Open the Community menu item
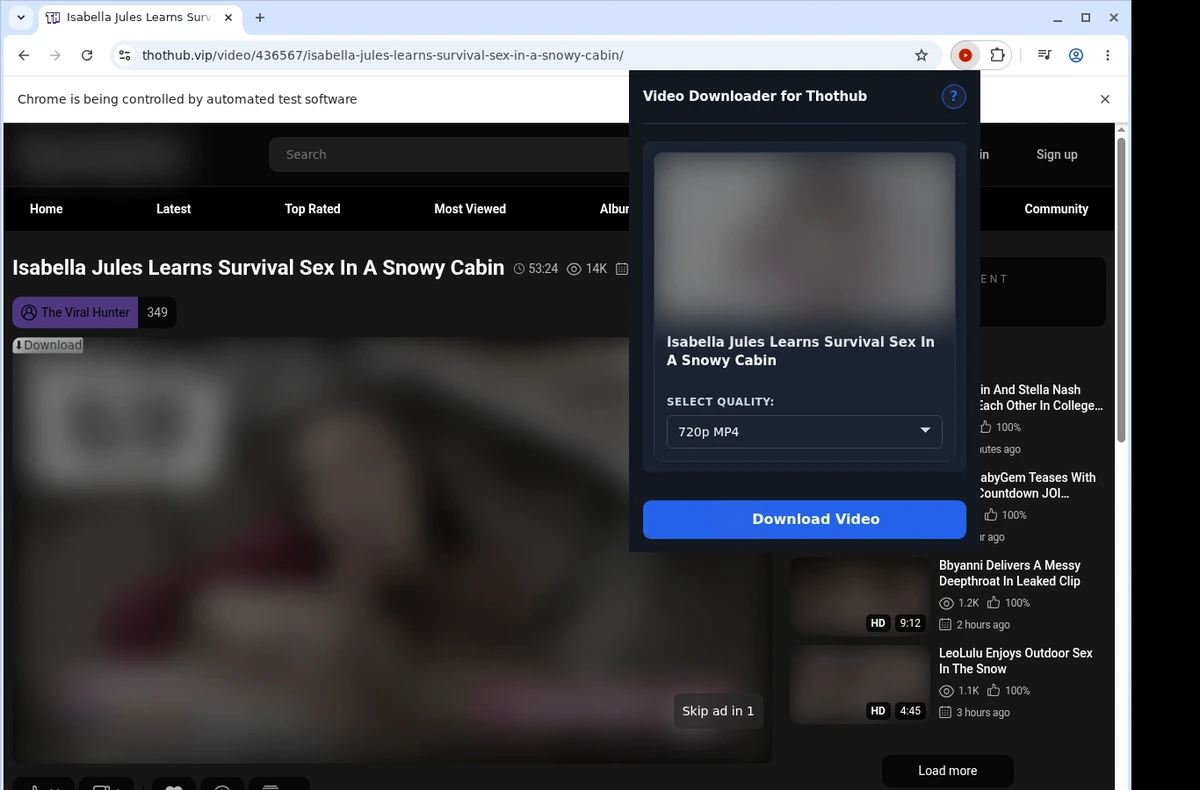The image size is (1200, 790). coord(1056,209)
